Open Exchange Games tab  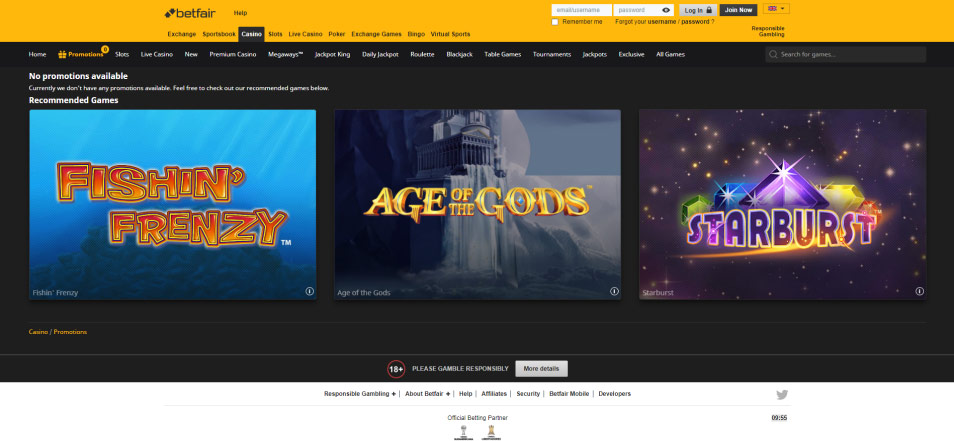(x=377, y=34)
